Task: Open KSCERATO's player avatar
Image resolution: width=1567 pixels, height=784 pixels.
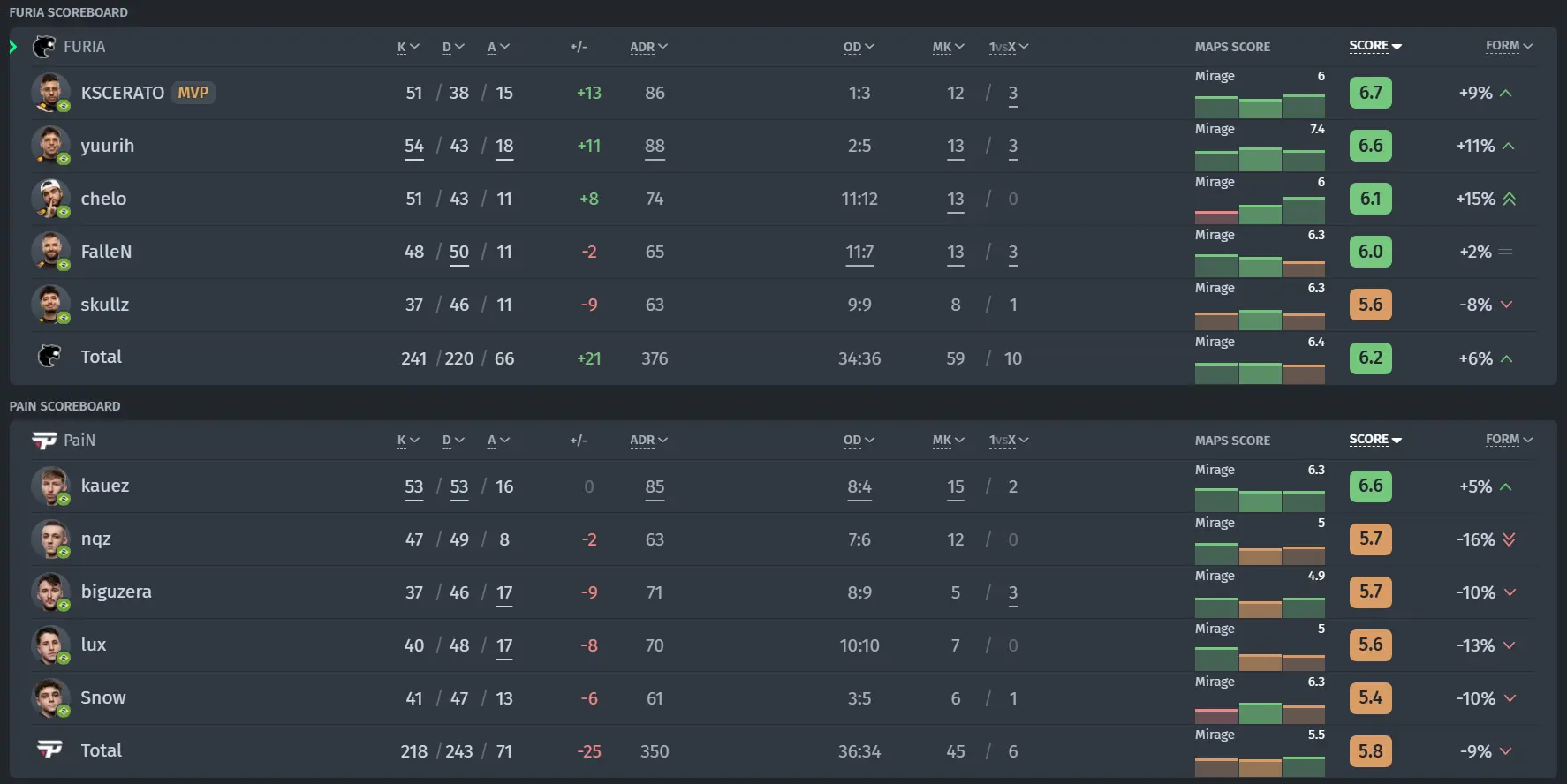Action: 50,93
